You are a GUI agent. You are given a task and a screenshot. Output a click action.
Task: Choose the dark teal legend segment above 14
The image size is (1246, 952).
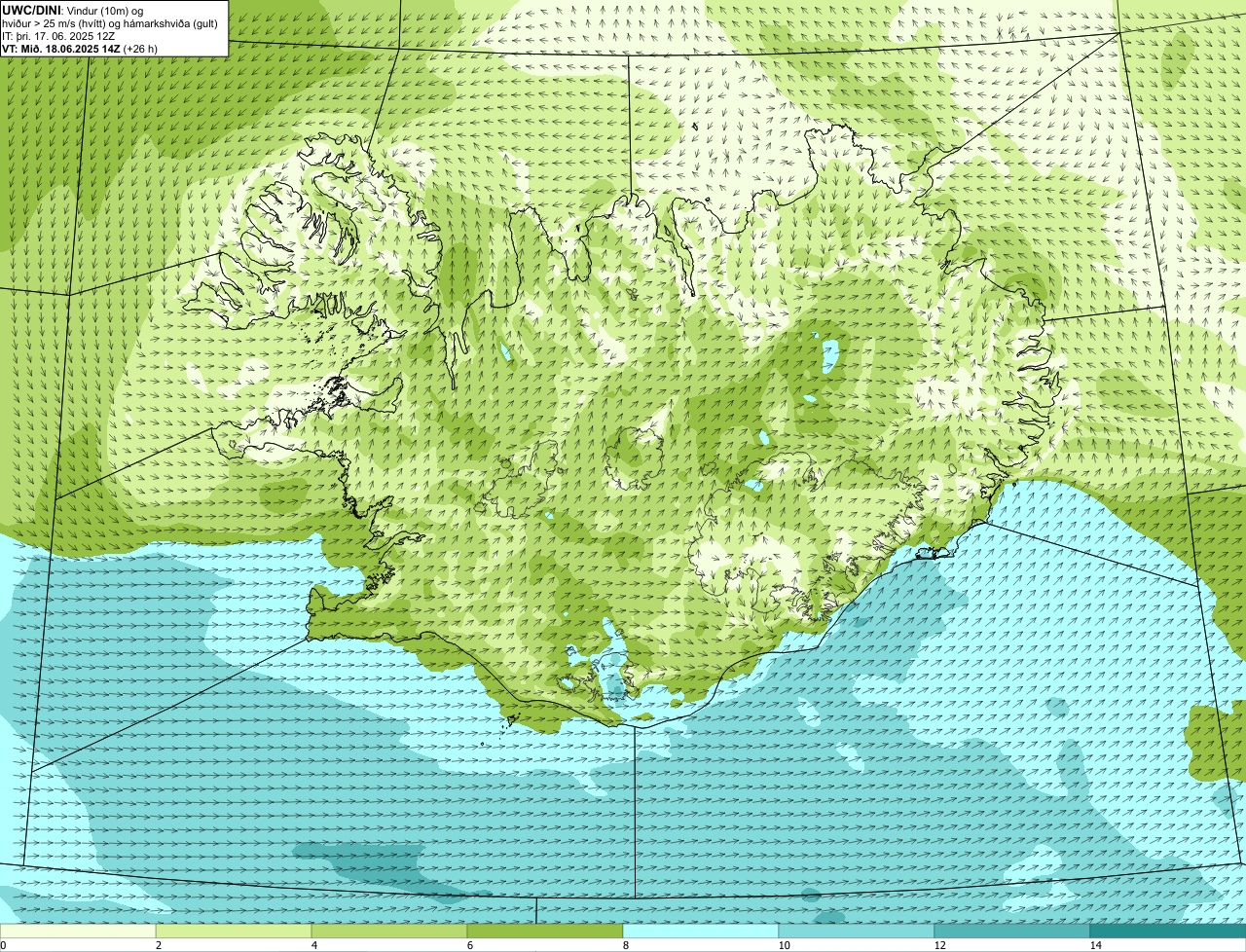[x=1168, y=931]
